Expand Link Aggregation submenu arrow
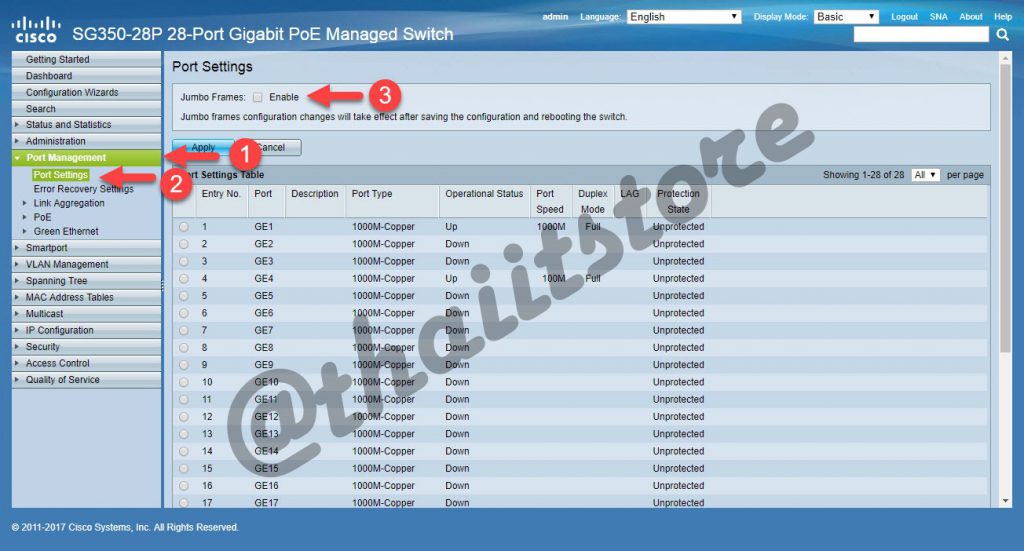Screen dimensions: 1024x551 pyautogui.click(x=25, y=203)
